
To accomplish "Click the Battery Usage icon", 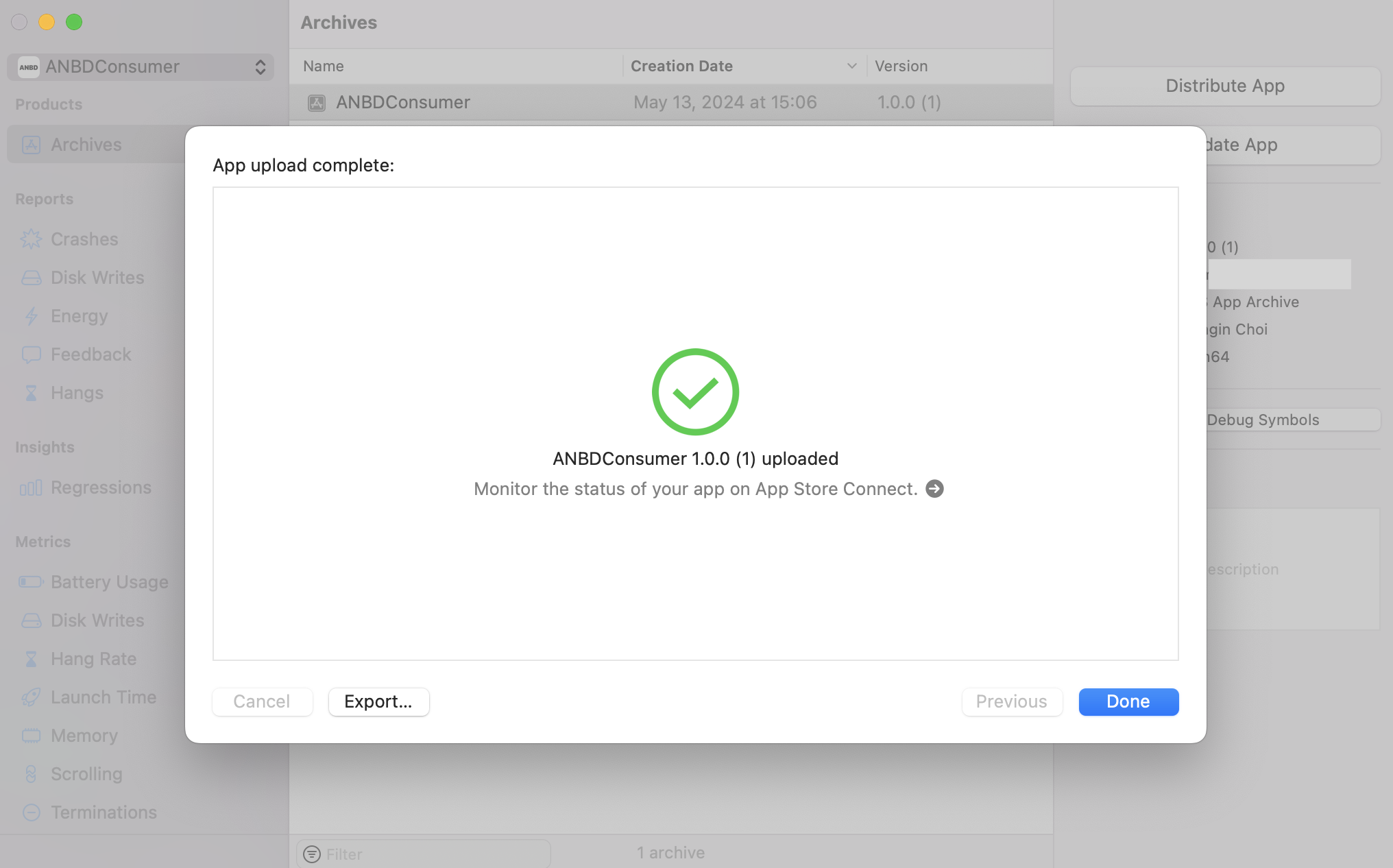I will (32, 582).
